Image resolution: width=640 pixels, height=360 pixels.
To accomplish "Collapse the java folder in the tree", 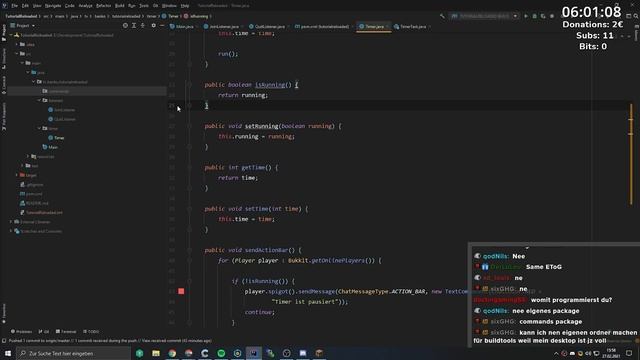I will pyautogui.click(x=28, y=72).
